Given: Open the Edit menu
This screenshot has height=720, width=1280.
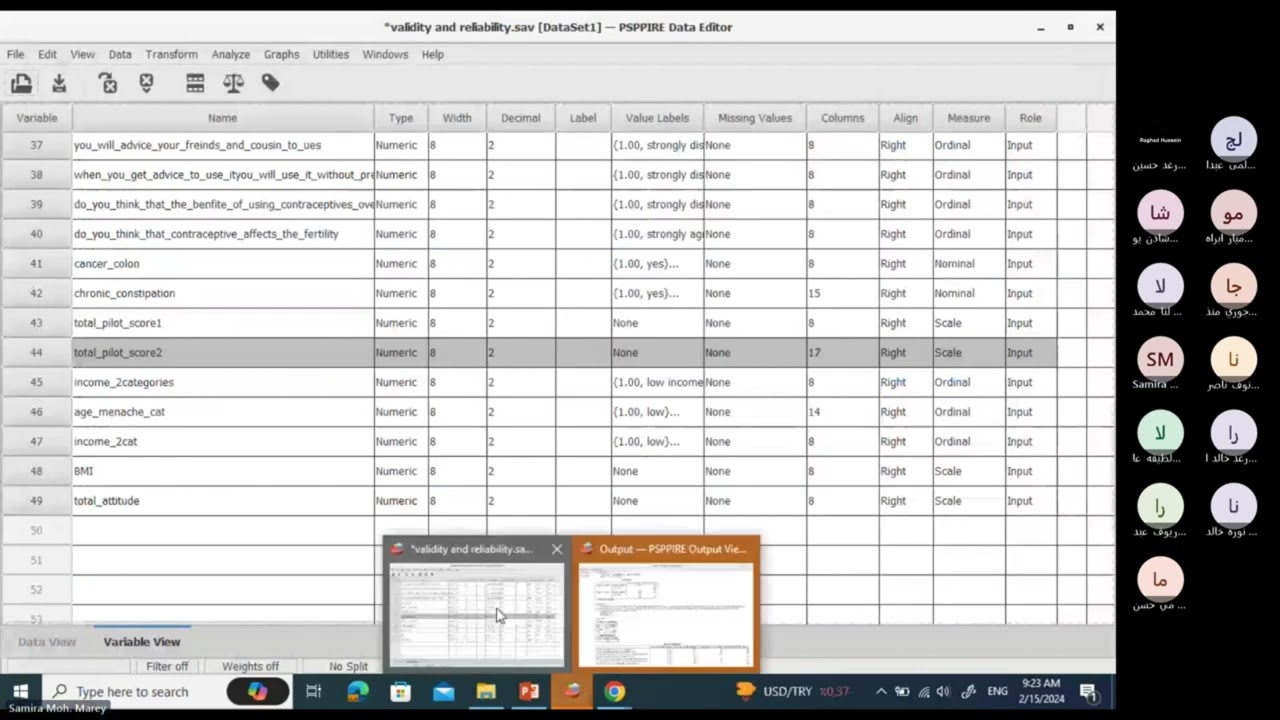Looking at the screenshot, I should pos(47,54).
